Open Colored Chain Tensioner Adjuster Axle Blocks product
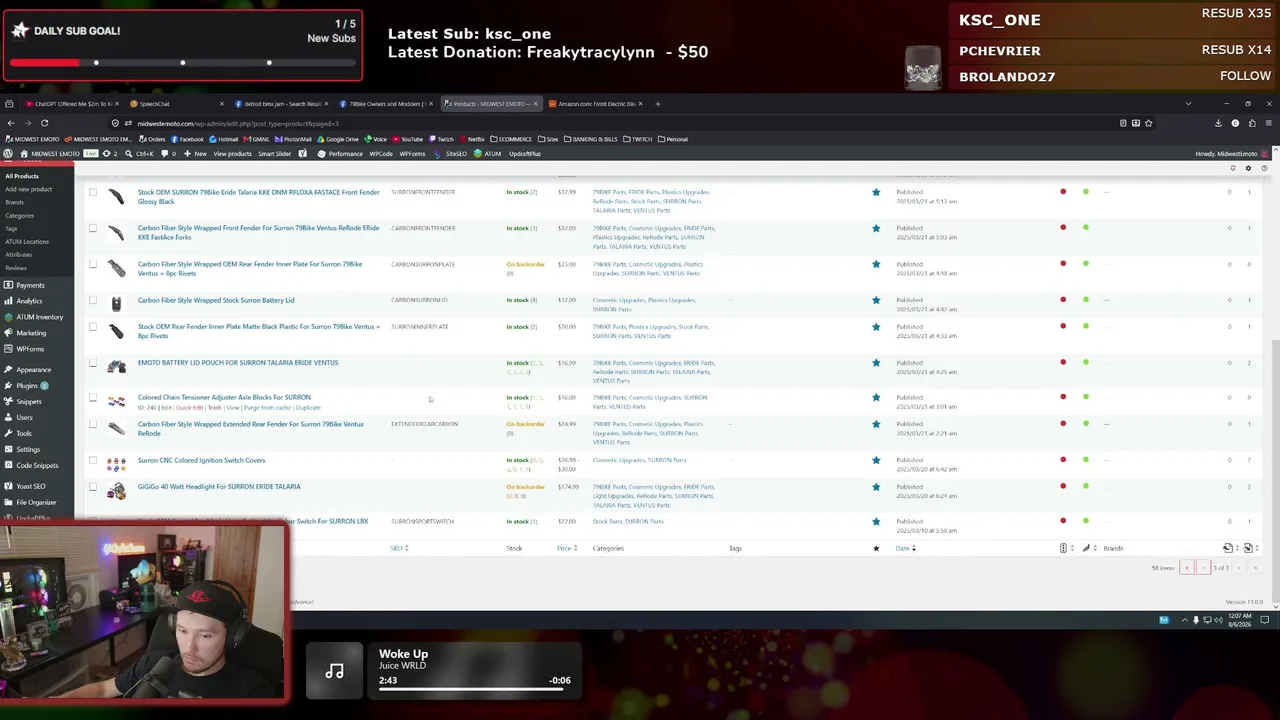Image resolution: width=1280 pixels, height=720 pixels. click(224, 397)
